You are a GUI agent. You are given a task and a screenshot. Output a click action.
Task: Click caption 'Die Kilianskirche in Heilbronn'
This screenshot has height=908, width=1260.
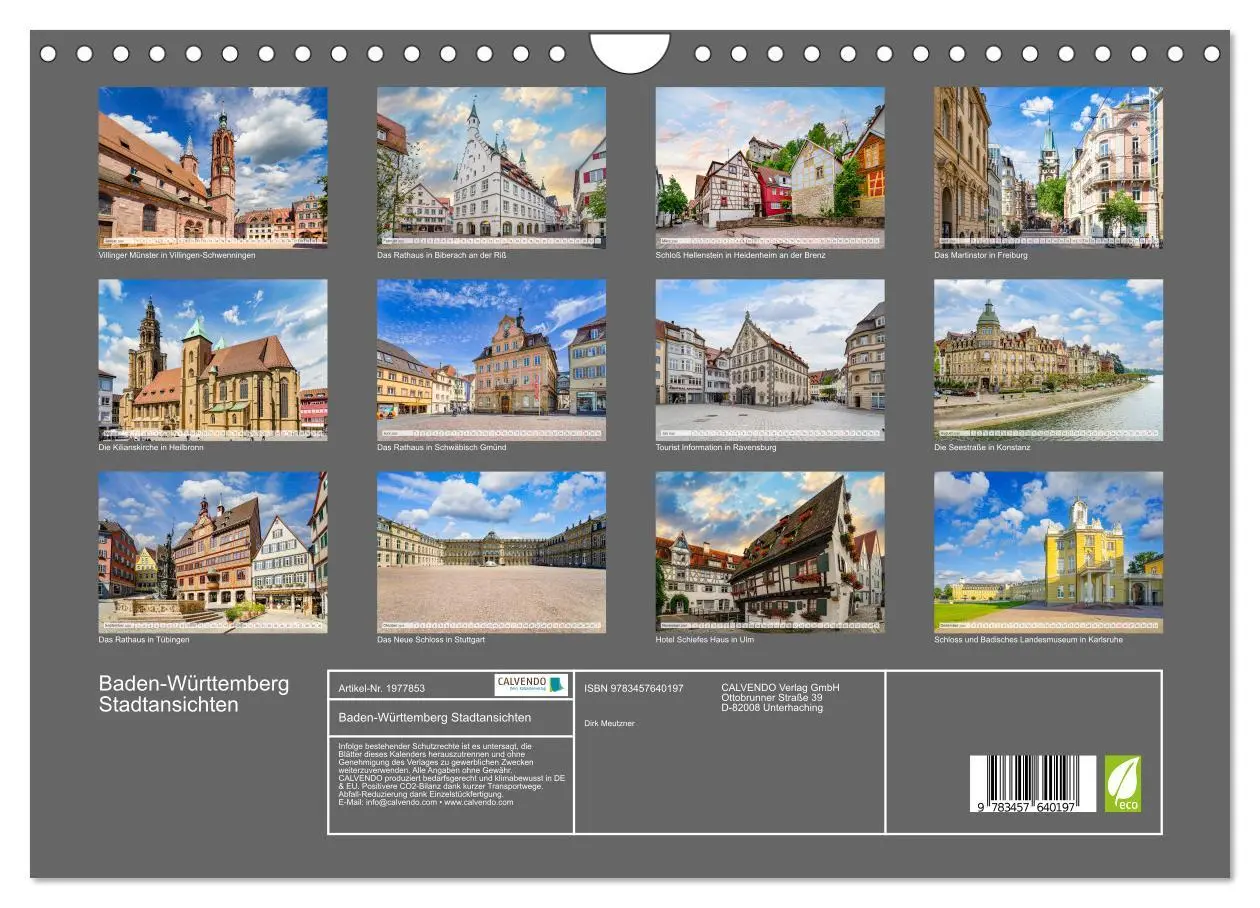pyautogui.click(x=151, y=447)
